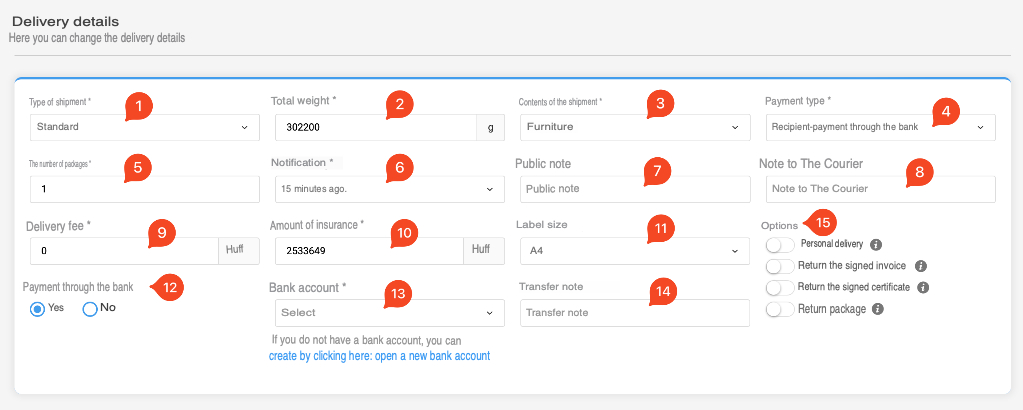Turn on Return the signed certificate

pos(780,287)
